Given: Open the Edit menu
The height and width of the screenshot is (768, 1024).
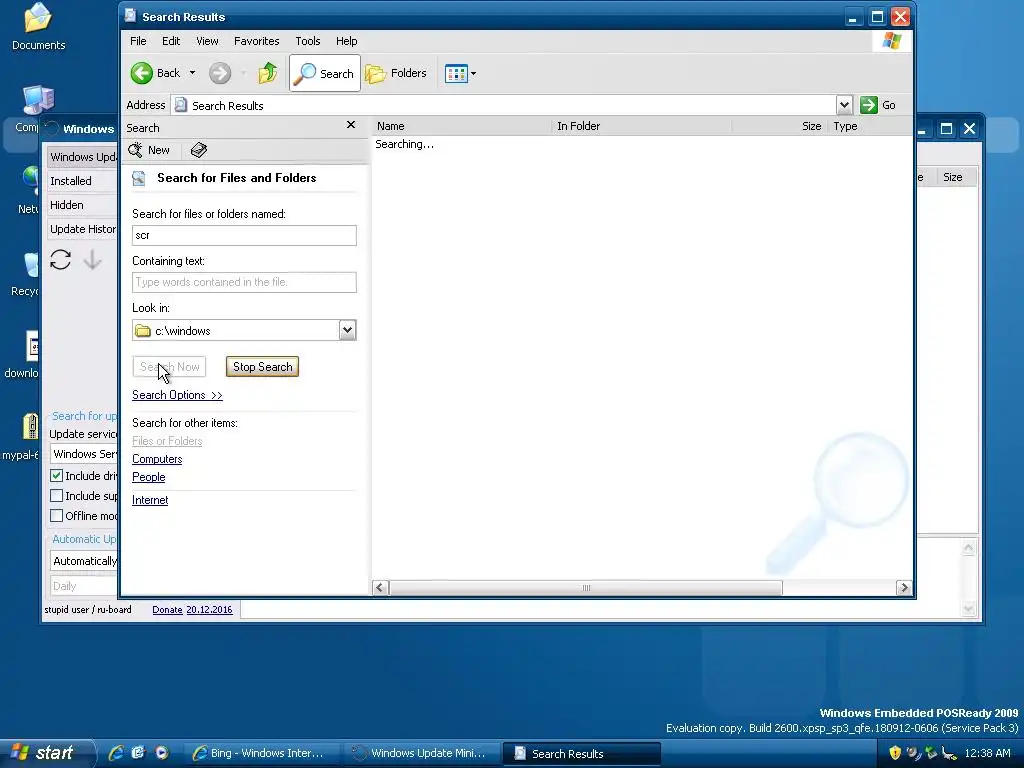Looking at the screenshot, I should (x=171, y=41).
